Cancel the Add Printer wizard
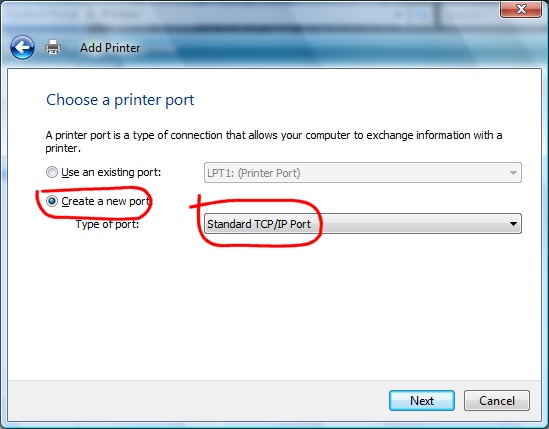Image resolution: width=549 pixels, height=429 pixels. coord(497,401)
